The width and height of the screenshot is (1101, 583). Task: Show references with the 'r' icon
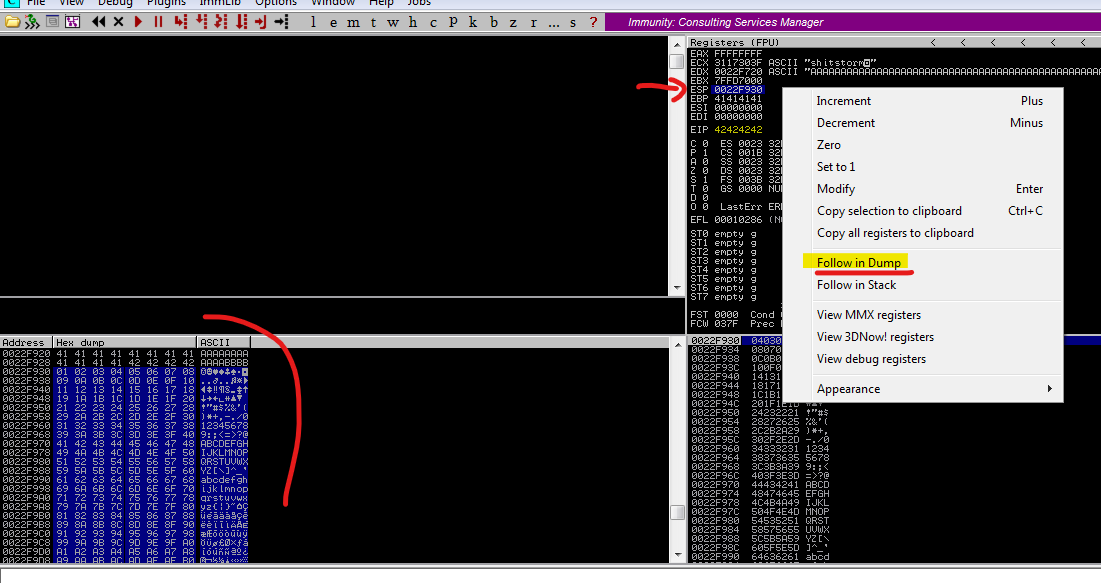click(x=534, y=22)
